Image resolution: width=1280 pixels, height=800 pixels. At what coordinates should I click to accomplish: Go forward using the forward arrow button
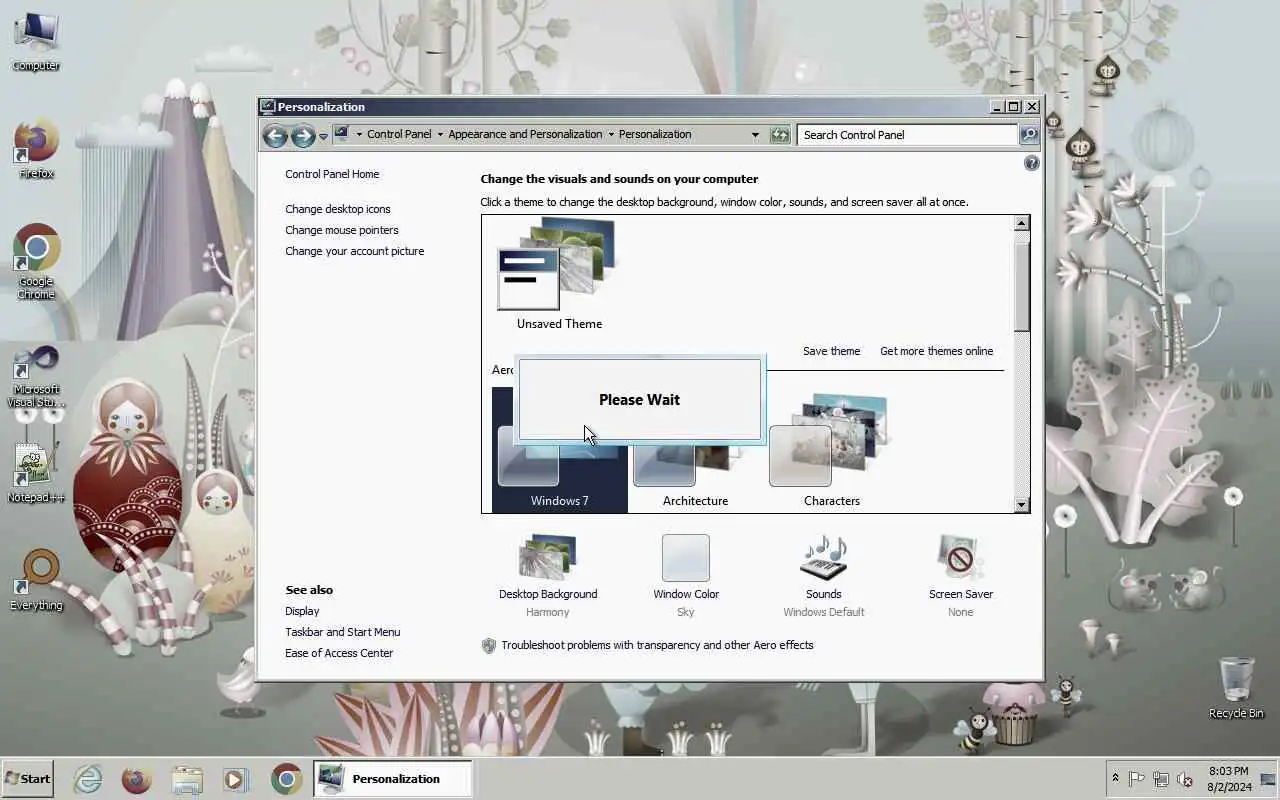[303, 135]
